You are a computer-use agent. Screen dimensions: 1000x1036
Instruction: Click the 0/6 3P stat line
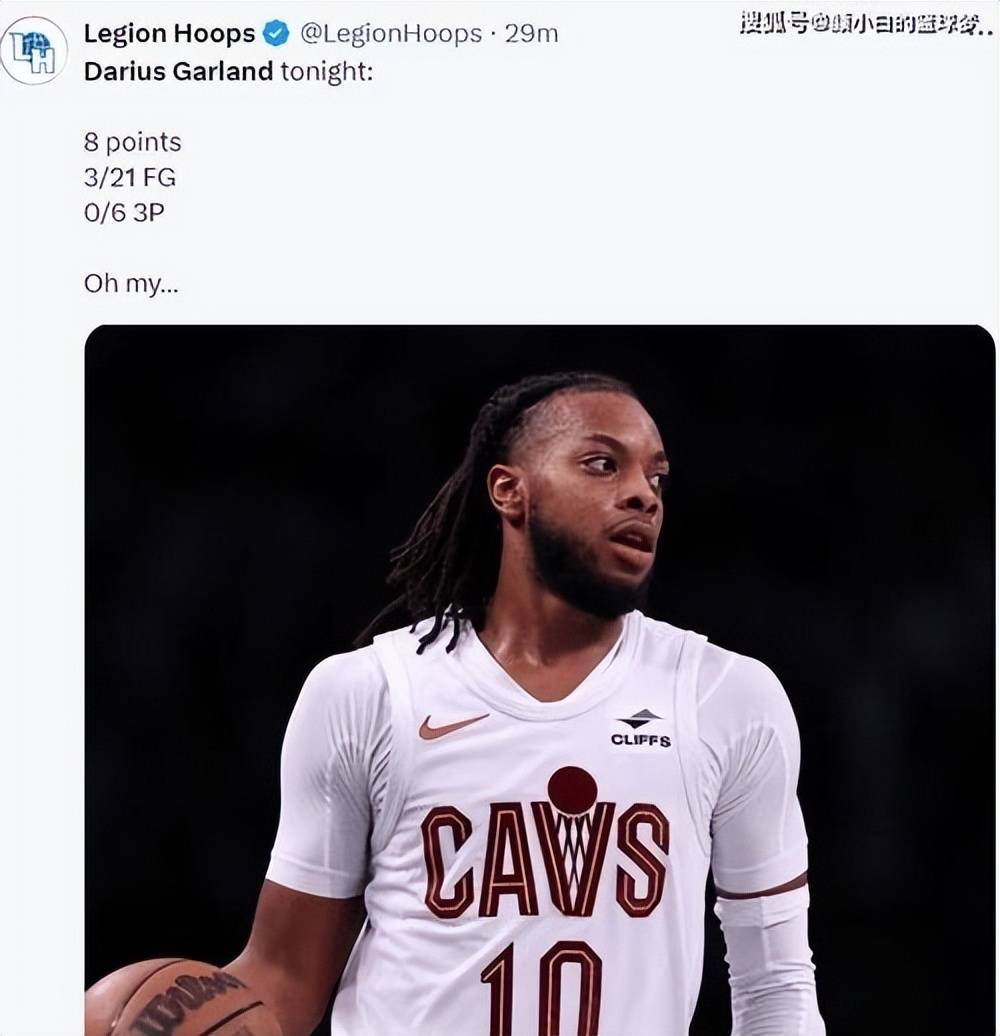124,213
